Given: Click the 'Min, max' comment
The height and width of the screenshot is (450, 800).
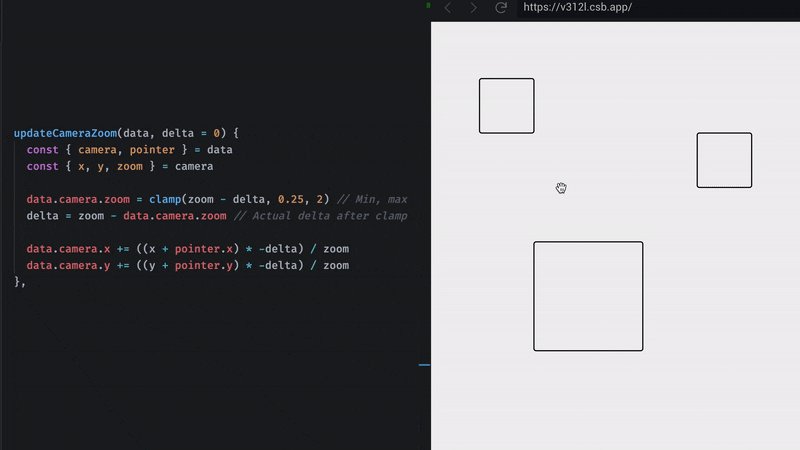Looking at the screenshot, I should tap(372, 199).
